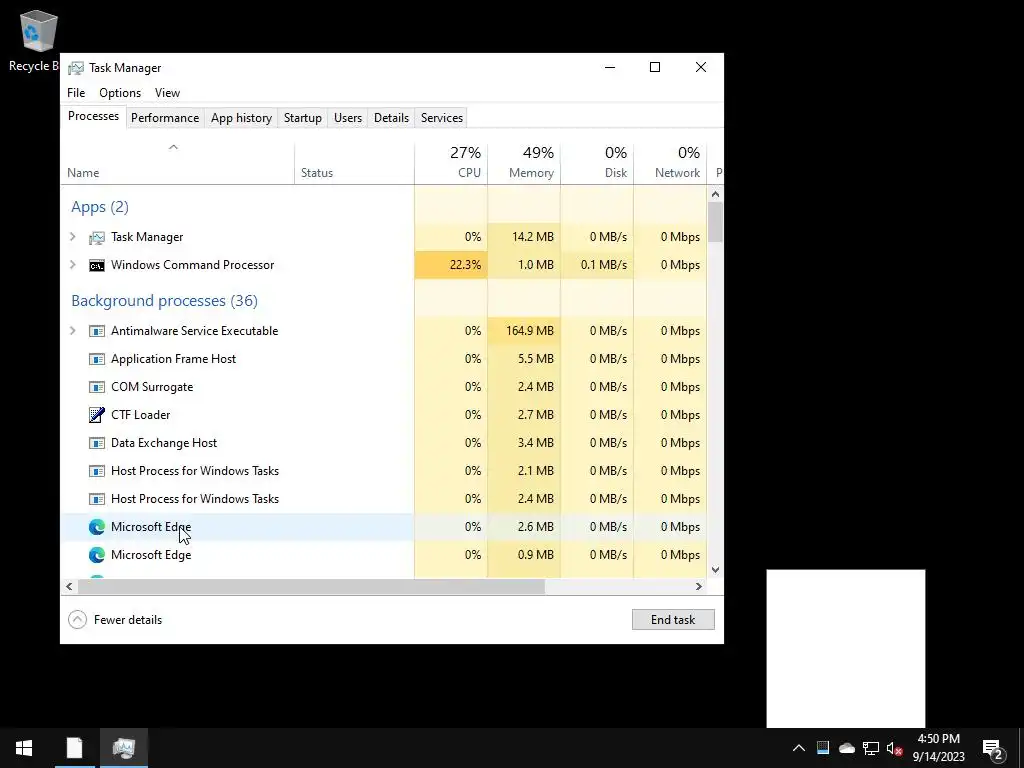Viewport: 1024px width, 768px height.
Task: Click the Task Manager title bar icon
Action: (x=76, y=68)
